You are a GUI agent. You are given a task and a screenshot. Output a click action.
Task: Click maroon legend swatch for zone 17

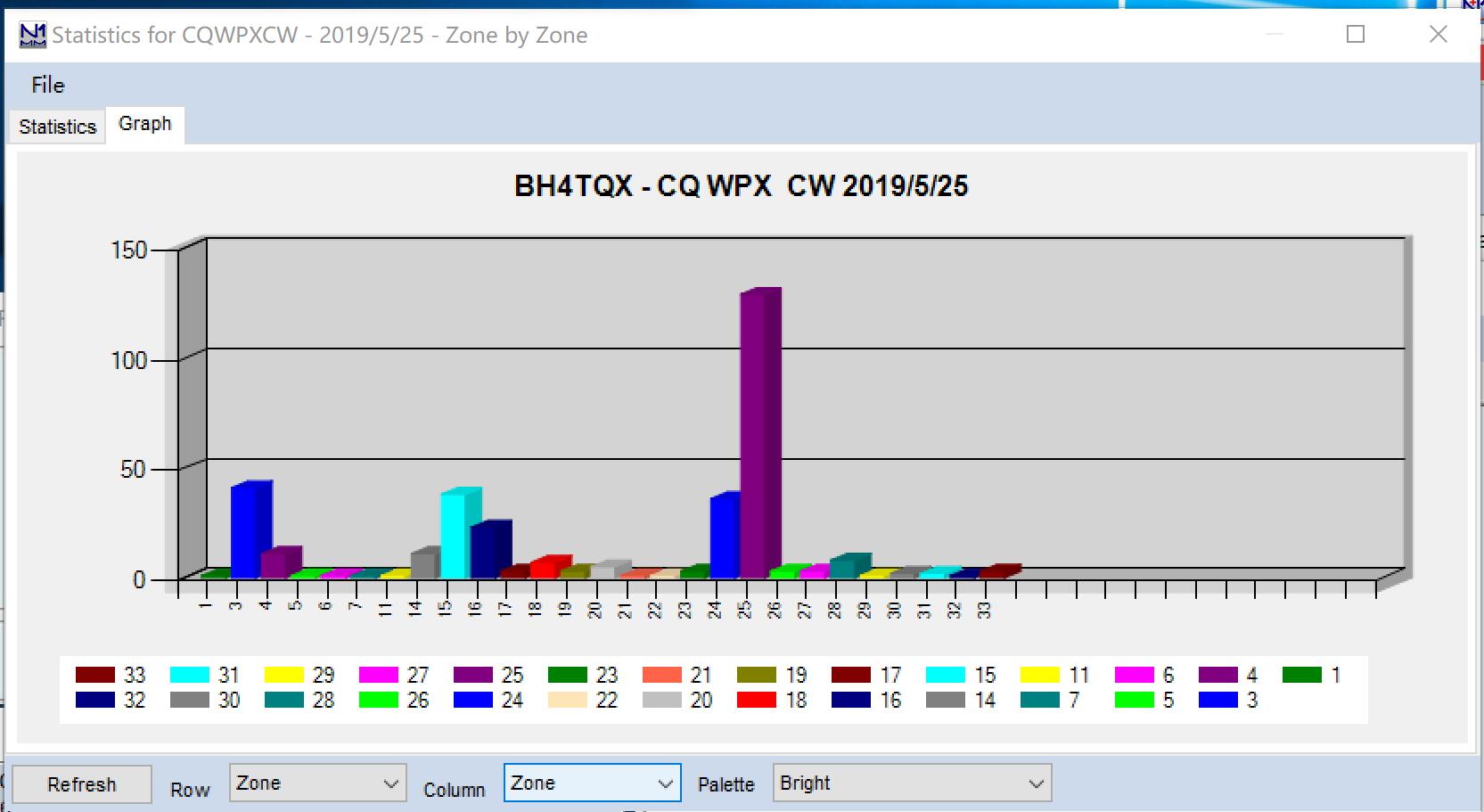pos(851,675)
